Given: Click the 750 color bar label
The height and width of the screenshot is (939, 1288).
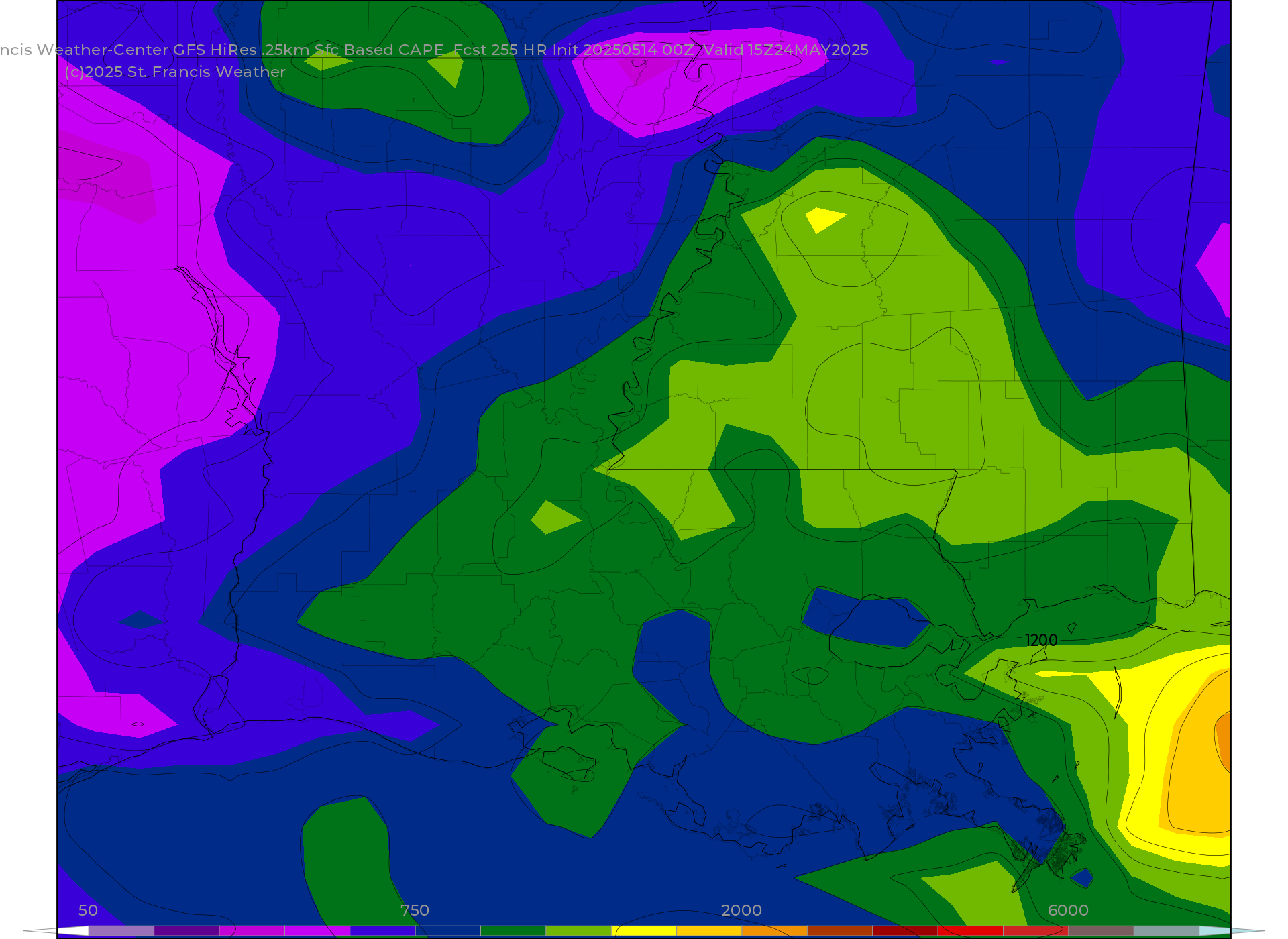Looking at the screenshot, I should (415, 910).
